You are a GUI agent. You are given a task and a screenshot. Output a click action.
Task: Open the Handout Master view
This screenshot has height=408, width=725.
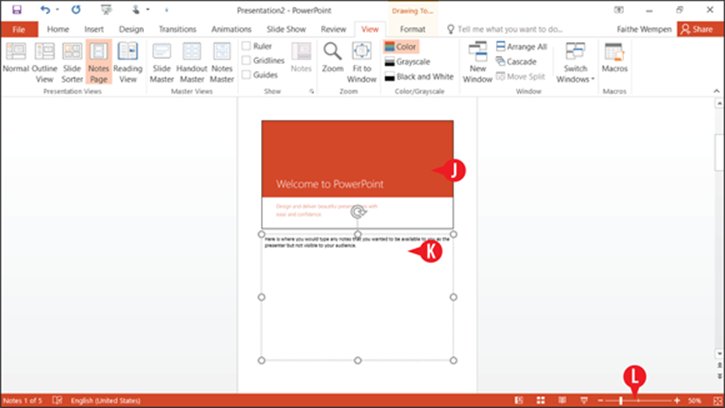[191, 62]
